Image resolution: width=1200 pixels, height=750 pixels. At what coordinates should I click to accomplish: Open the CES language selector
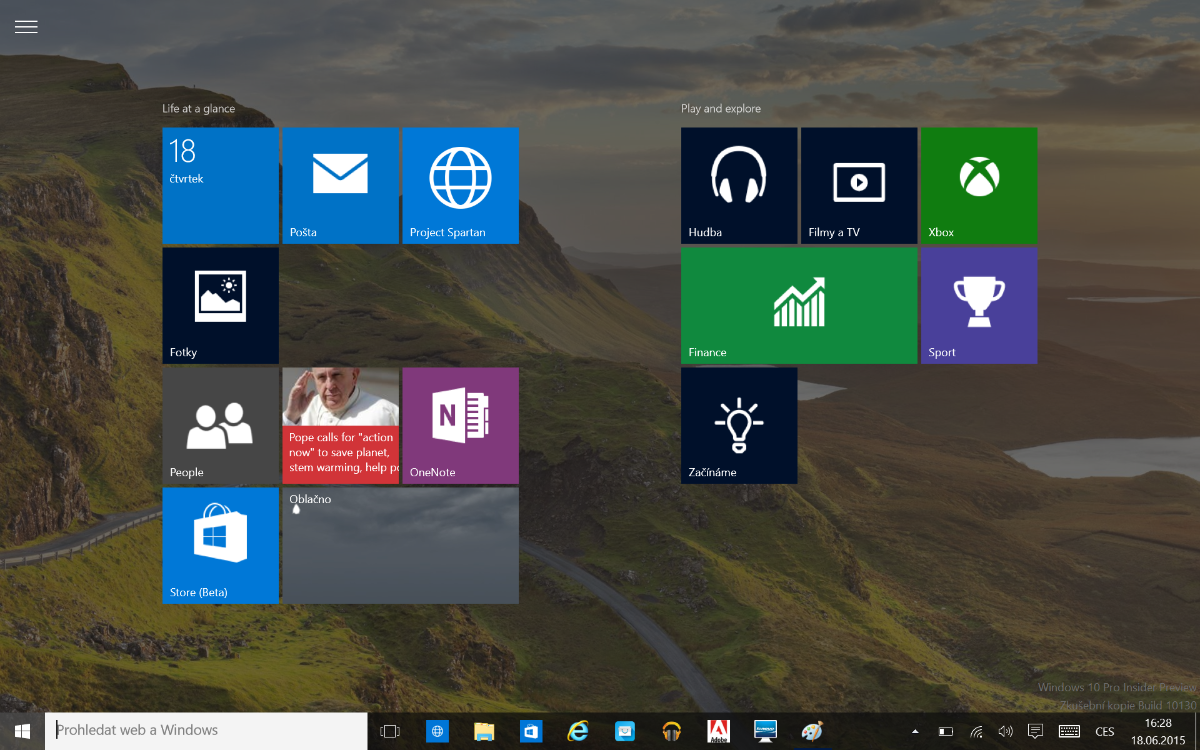coord(1105,731)
